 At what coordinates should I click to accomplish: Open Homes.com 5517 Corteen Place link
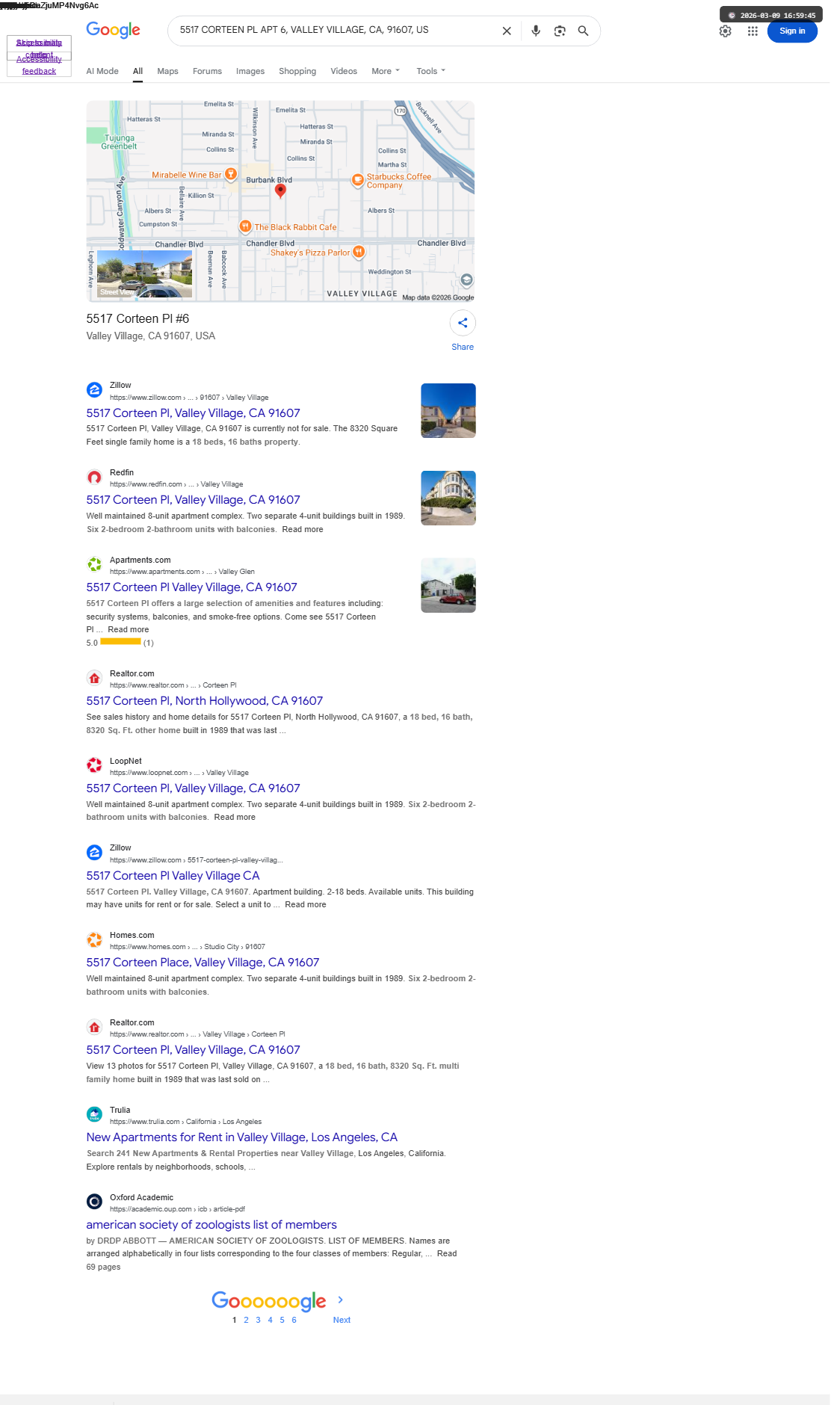[203, 963]
